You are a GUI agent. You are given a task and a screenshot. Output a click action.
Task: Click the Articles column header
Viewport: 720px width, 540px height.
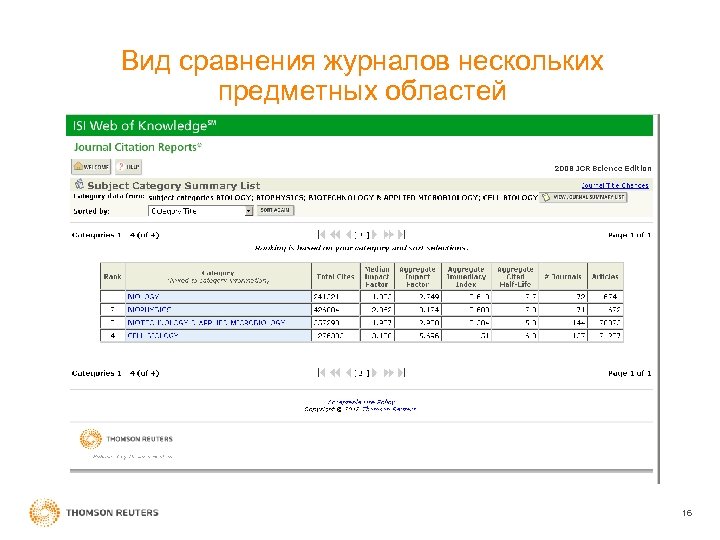(605, 276)
